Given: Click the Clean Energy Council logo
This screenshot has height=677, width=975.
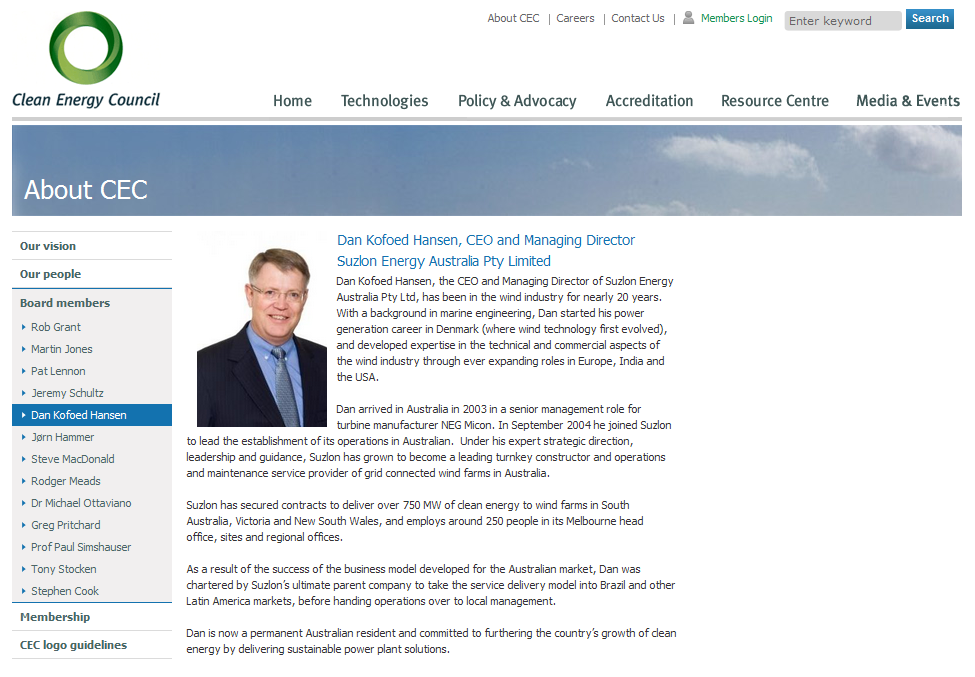Looking at the screenshot, I should tap(86, 60).
